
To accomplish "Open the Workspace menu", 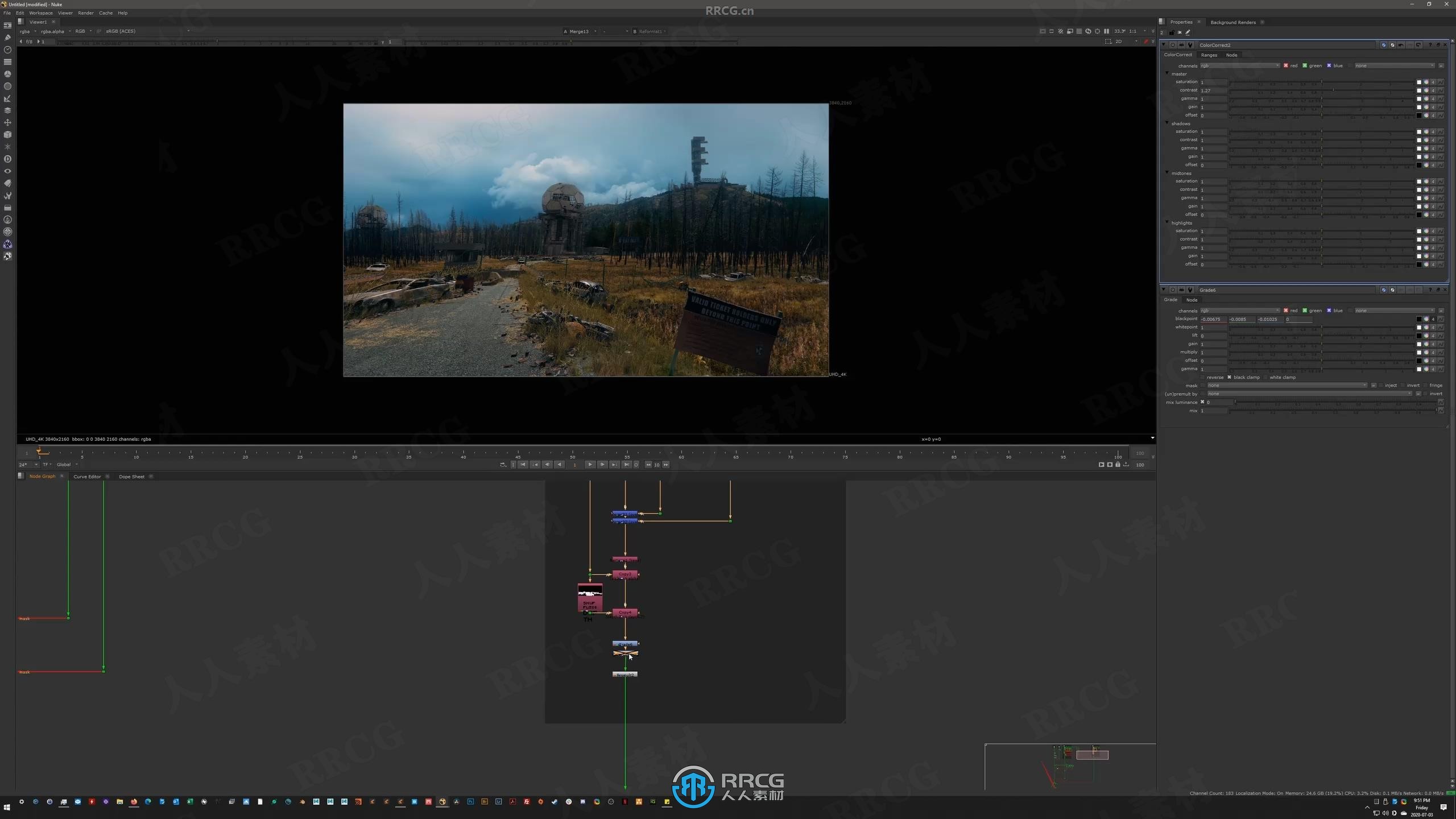I will click(41, 13).
